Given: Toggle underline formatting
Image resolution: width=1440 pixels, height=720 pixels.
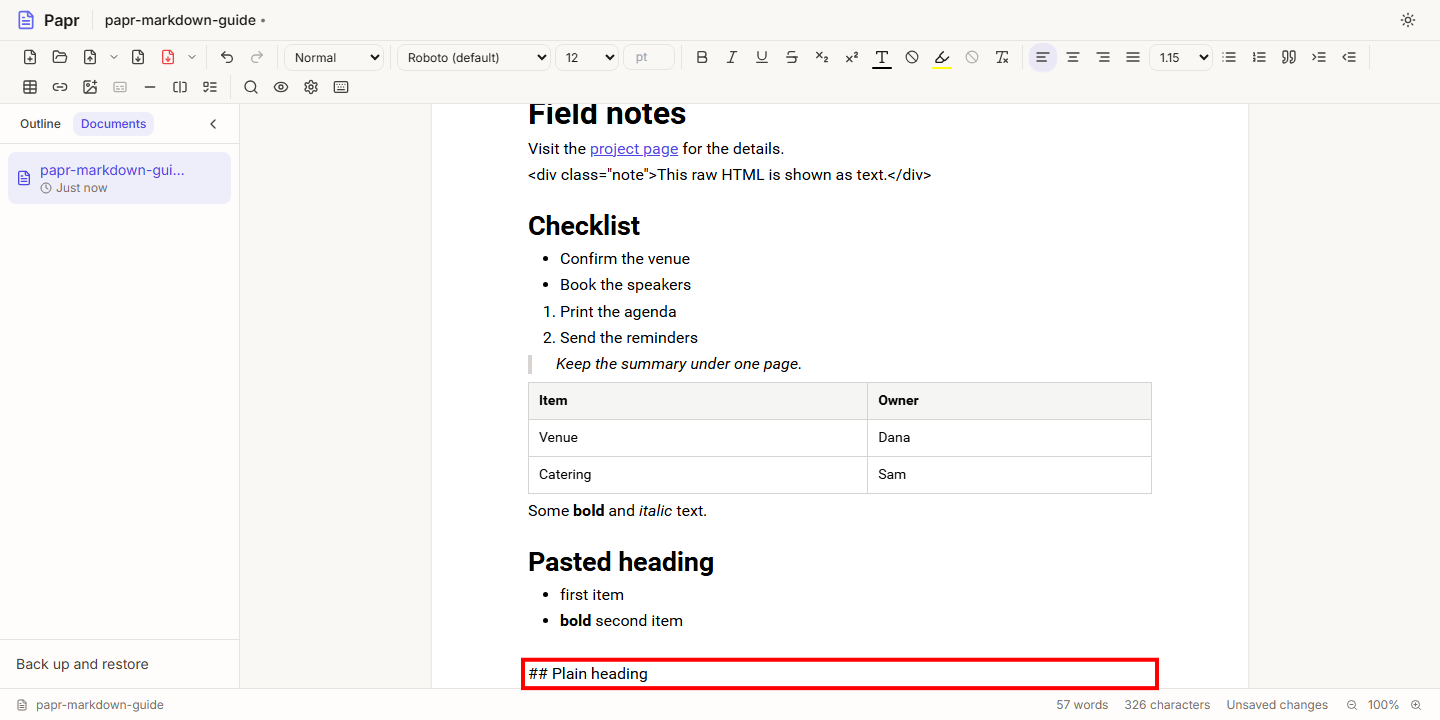Looking at the screenshot, I should point(762,57).
